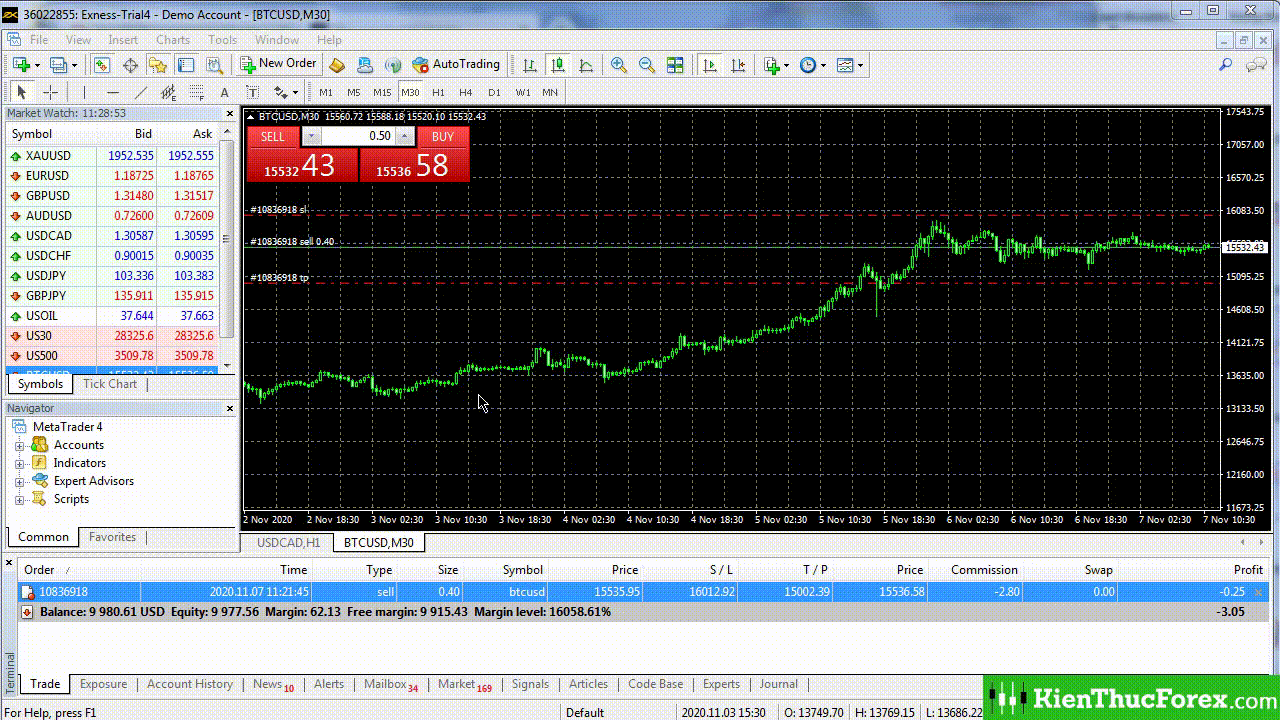The image size is (1280, 720).
Task: Toggle AutoTrading on or off
Action: [456, 65]
